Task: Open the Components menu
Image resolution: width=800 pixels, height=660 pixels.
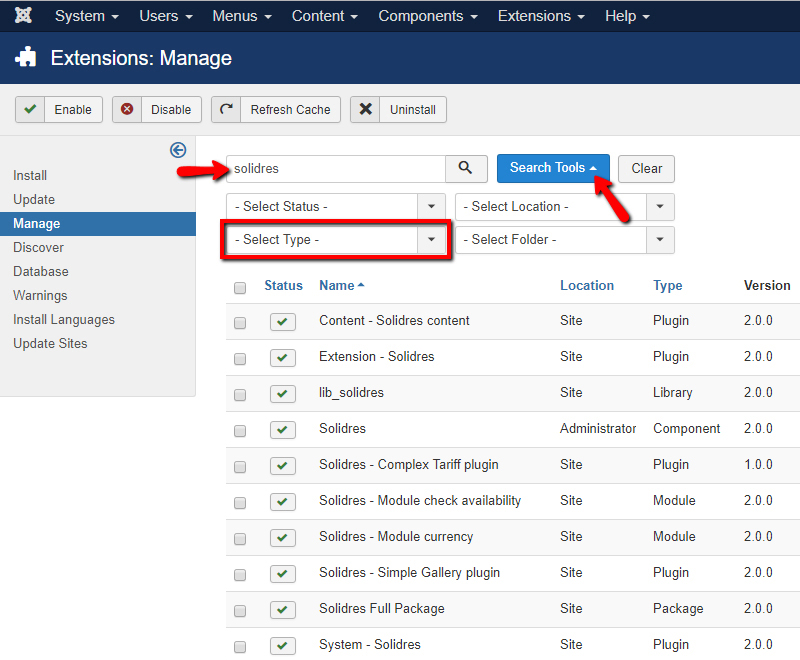Action: click(427, 16)
